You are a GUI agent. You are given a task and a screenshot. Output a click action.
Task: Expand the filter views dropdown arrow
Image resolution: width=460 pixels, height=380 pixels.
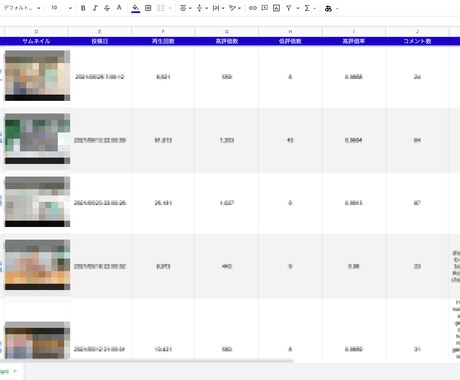coord(298,8)
